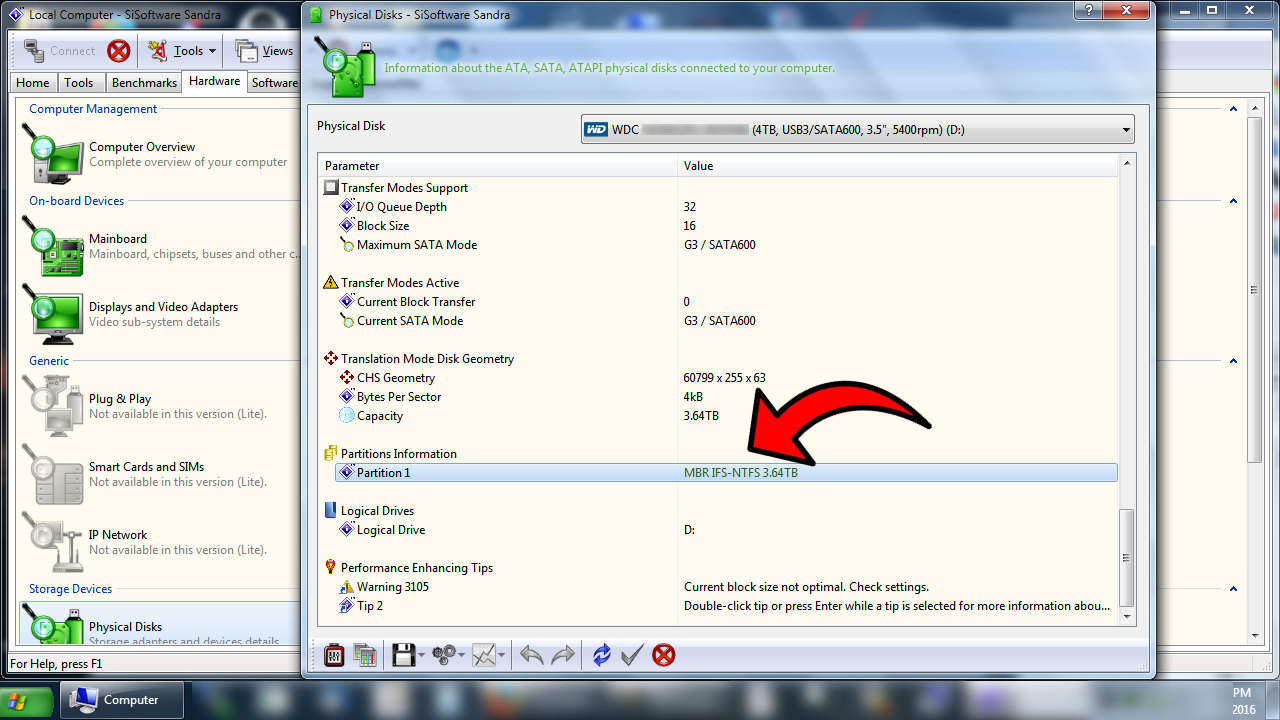Click the red disconnect icon in main toolbar

click(119, 51)
